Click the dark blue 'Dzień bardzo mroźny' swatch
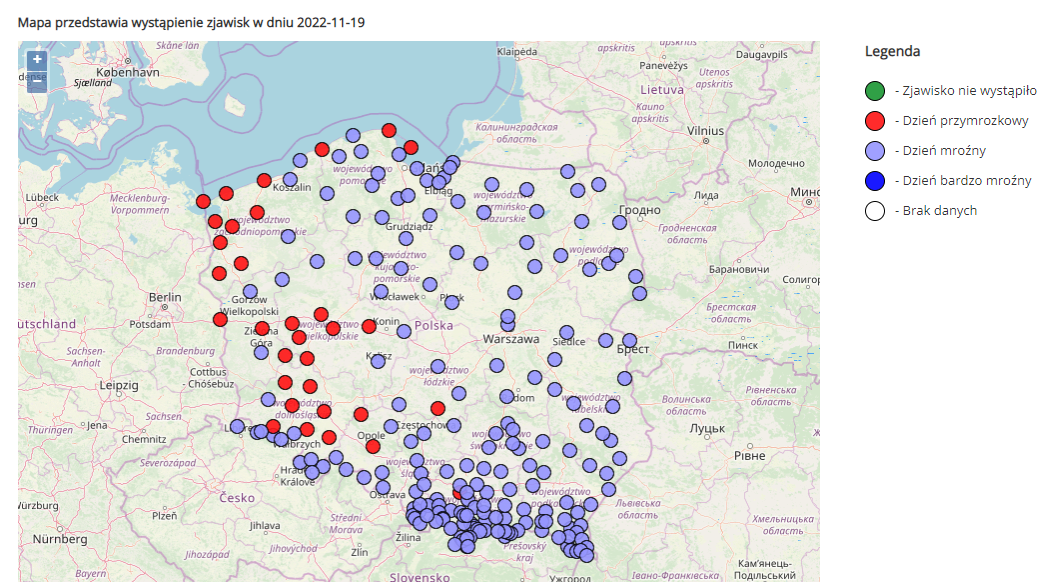1064x582 pixels. click(x=875, y=181)
